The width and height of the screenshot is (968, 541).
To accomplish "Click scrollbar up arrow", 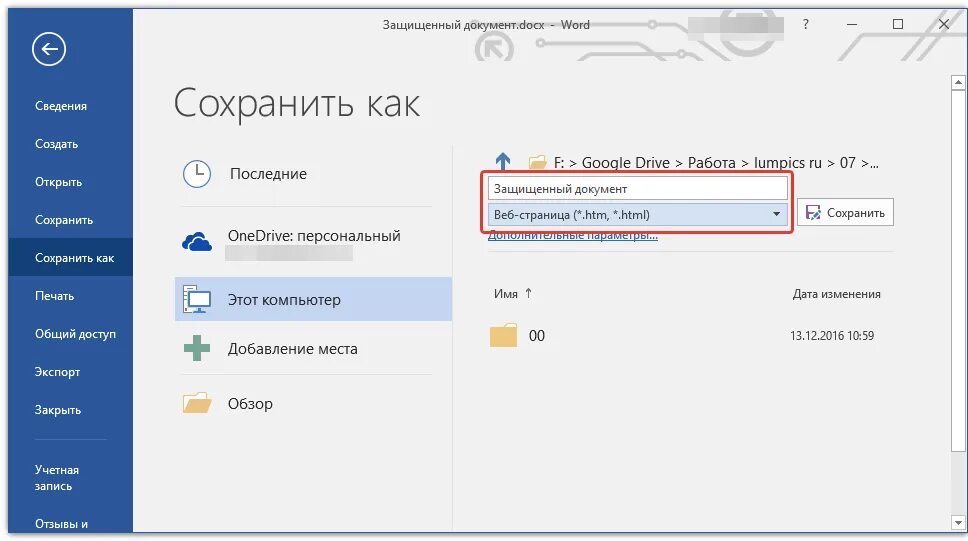I will click(958, 82).
